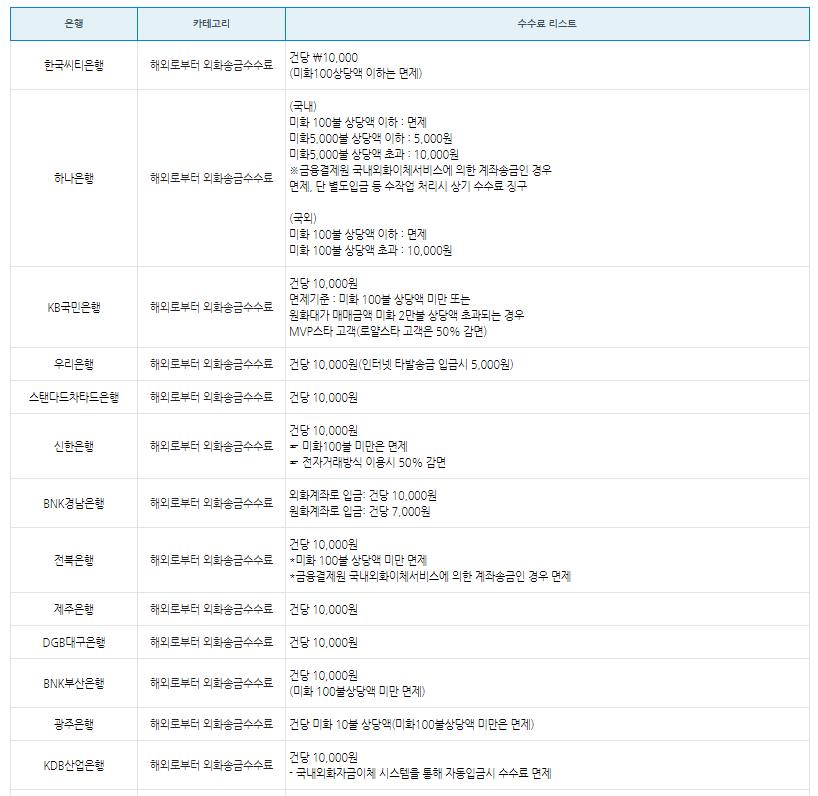Click 원화대가 매매금액 미화 2만불 line
This screenshot has height=796, width=818.
[x=407, y=315]
